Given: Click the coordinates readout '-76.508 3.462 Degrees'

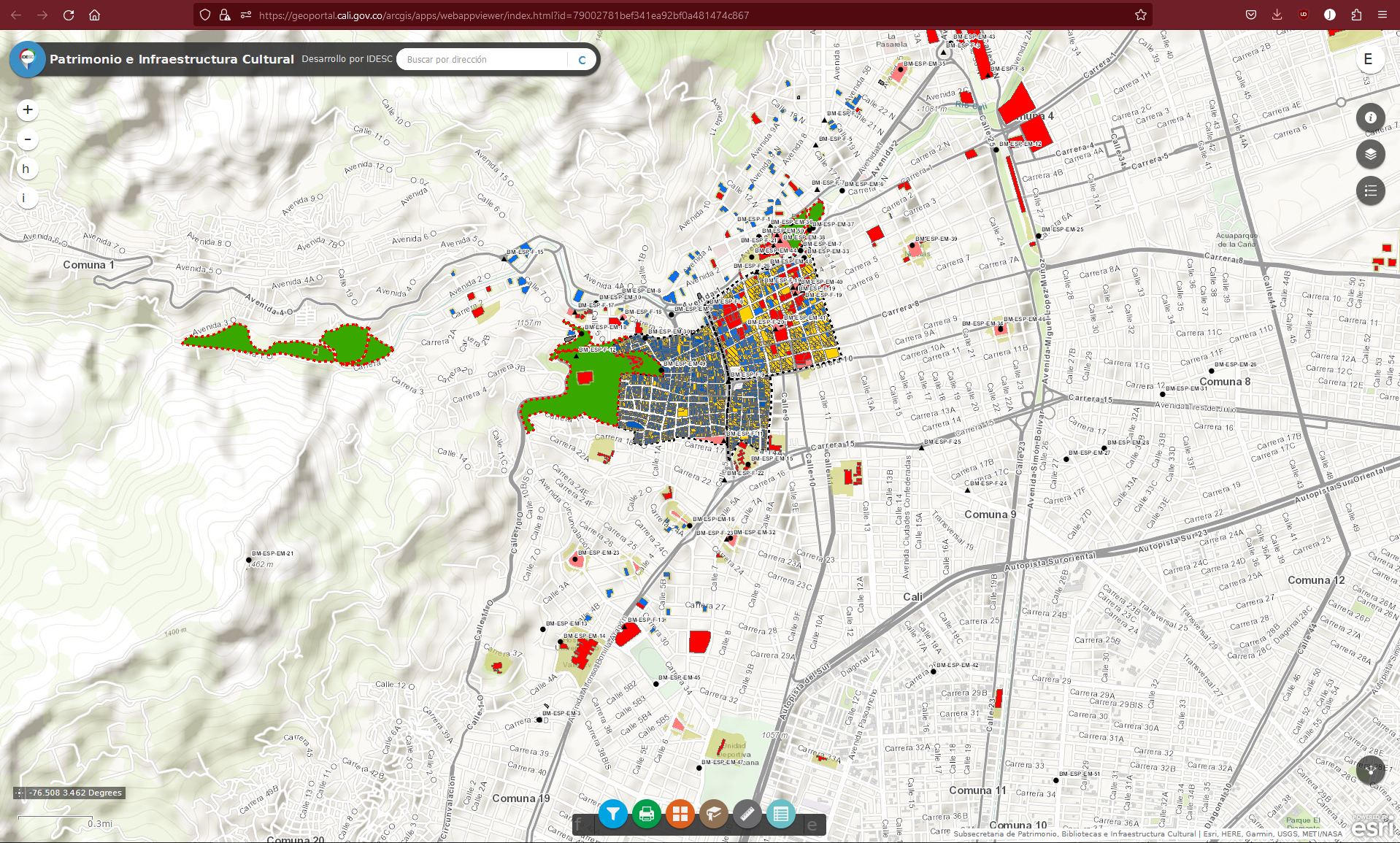Looking at the screenshot, I should click(x=76, y=793).
